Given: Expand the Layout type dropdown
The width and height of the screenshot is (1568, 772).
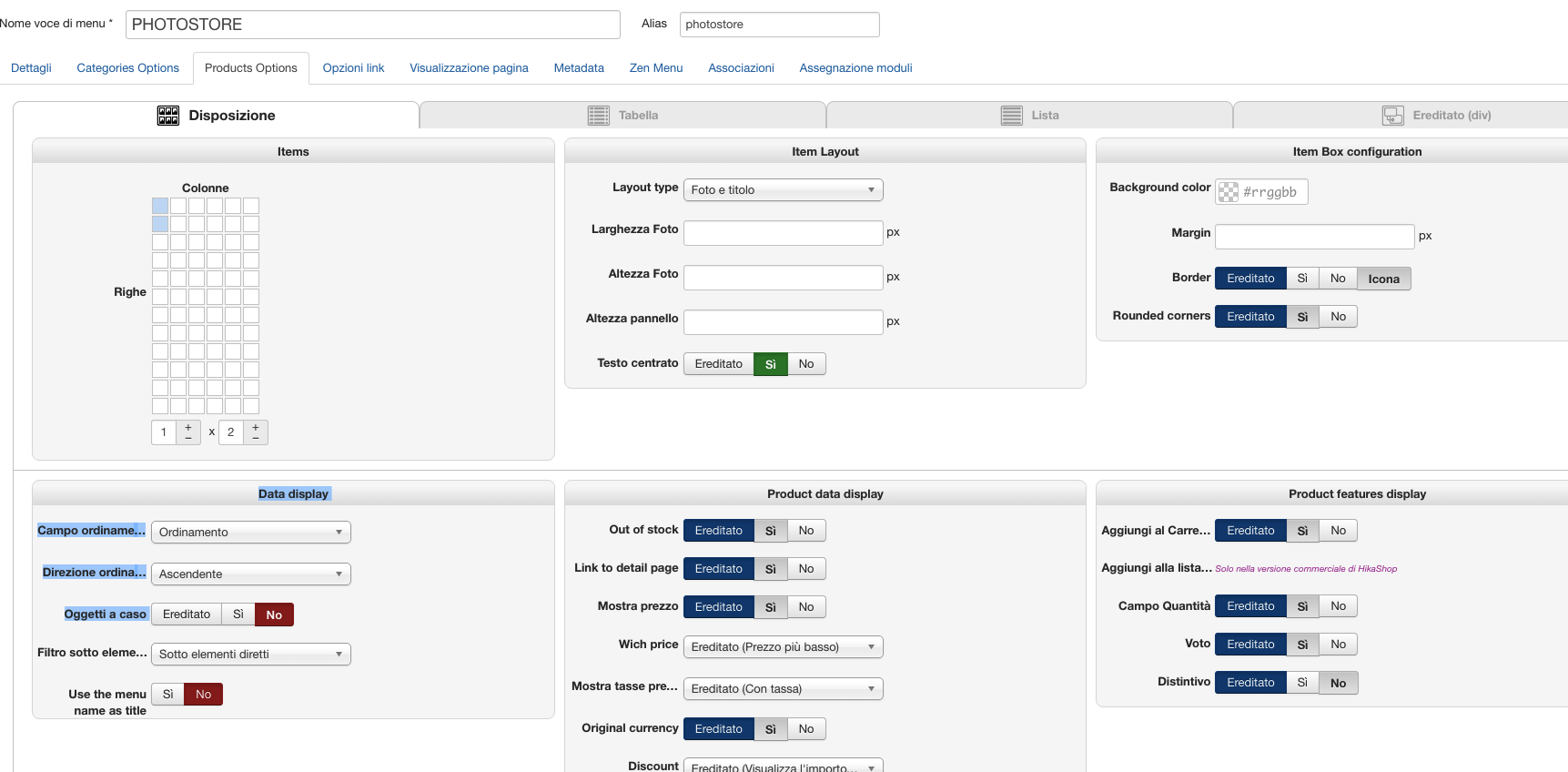Looking at the screenshot, I should pos(784,190).
